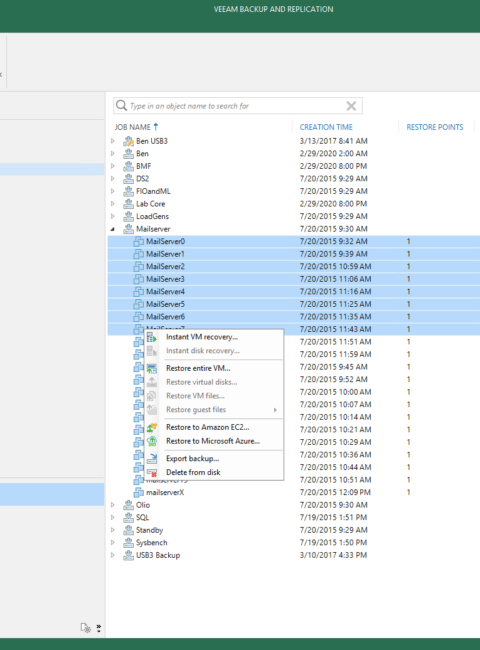Expand the USB3 Backup job node
480x650 pixels.
113,555
